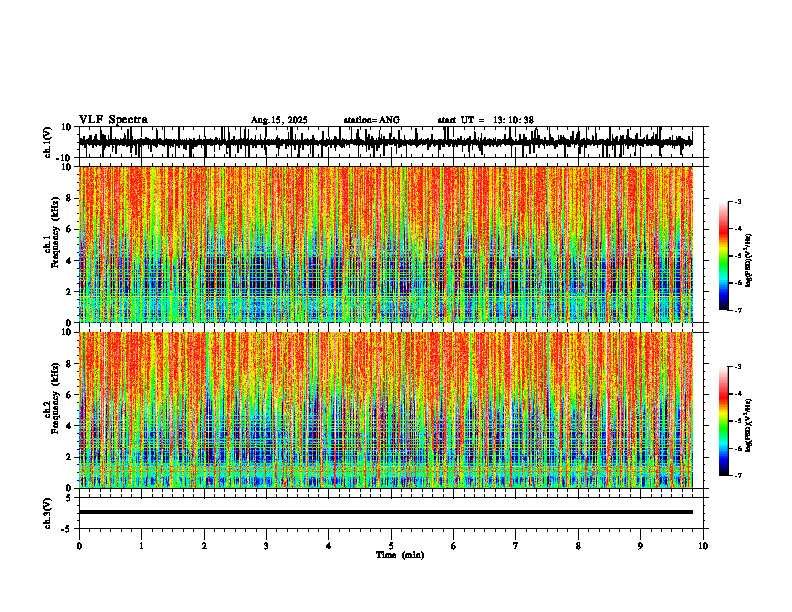The image size is (792, 612).
Task: Click the time axis tick label '7'
Action: coord(516,546)
